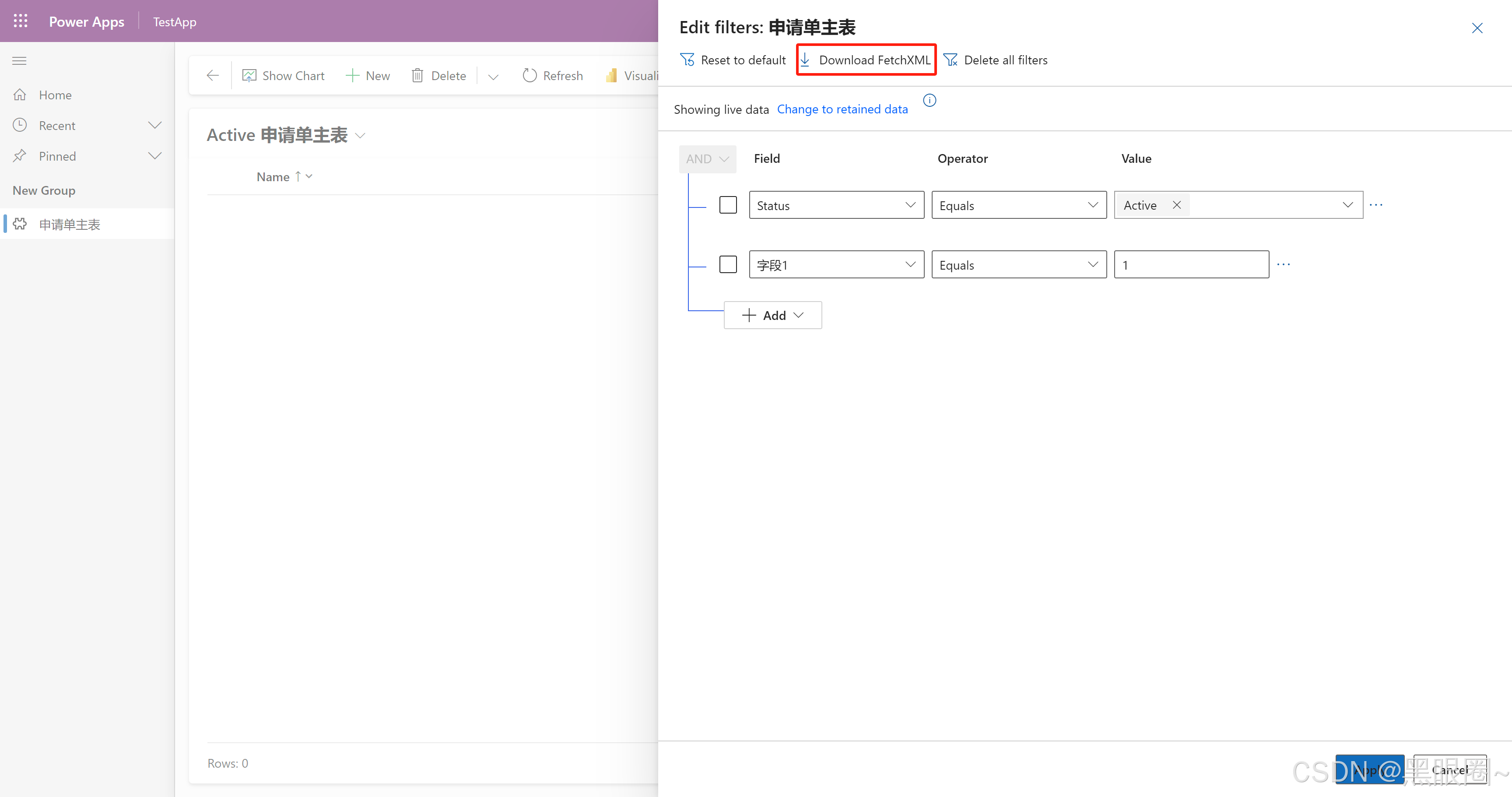1512x797 pixels.
Task: Remove the Active value tag
Action: tap(1177, 205)
